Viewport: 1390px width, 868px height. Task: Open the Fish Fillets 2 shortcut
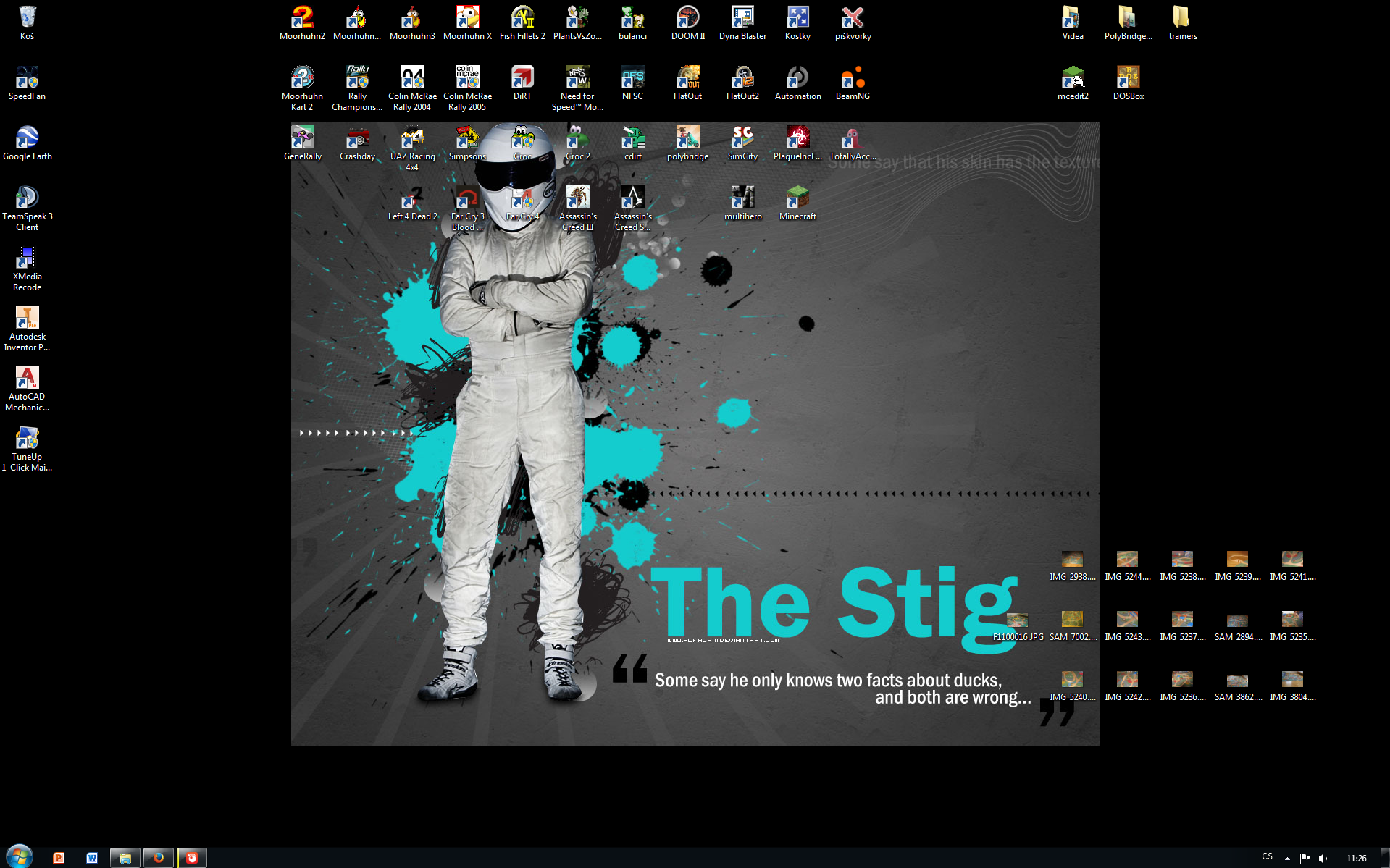pos(522,23)
